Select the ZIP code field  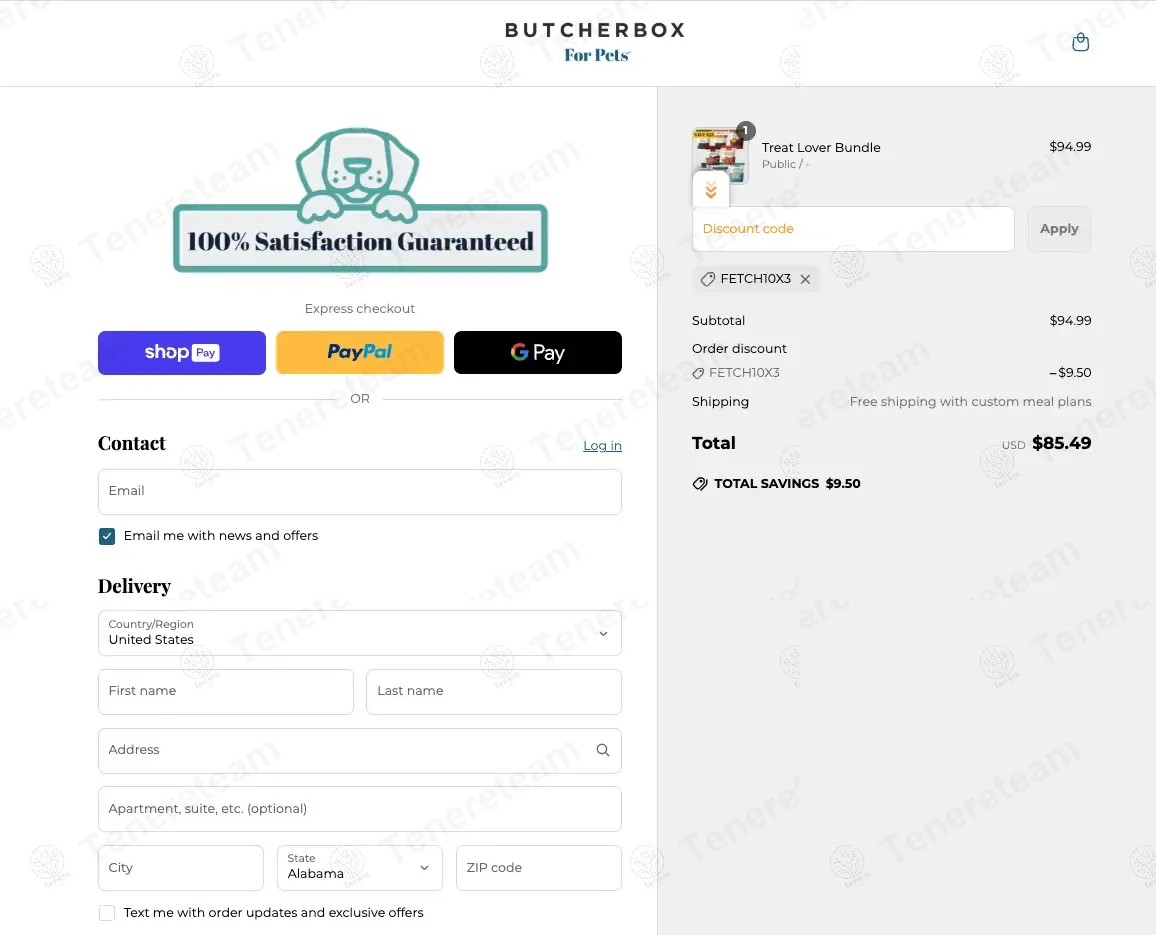(x=538, y=868)
